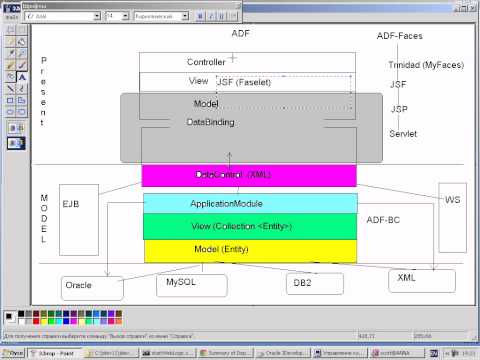Pick the bright red color swatch
The height and width of the screenshot is (360, 480).
tap(36, 321)
